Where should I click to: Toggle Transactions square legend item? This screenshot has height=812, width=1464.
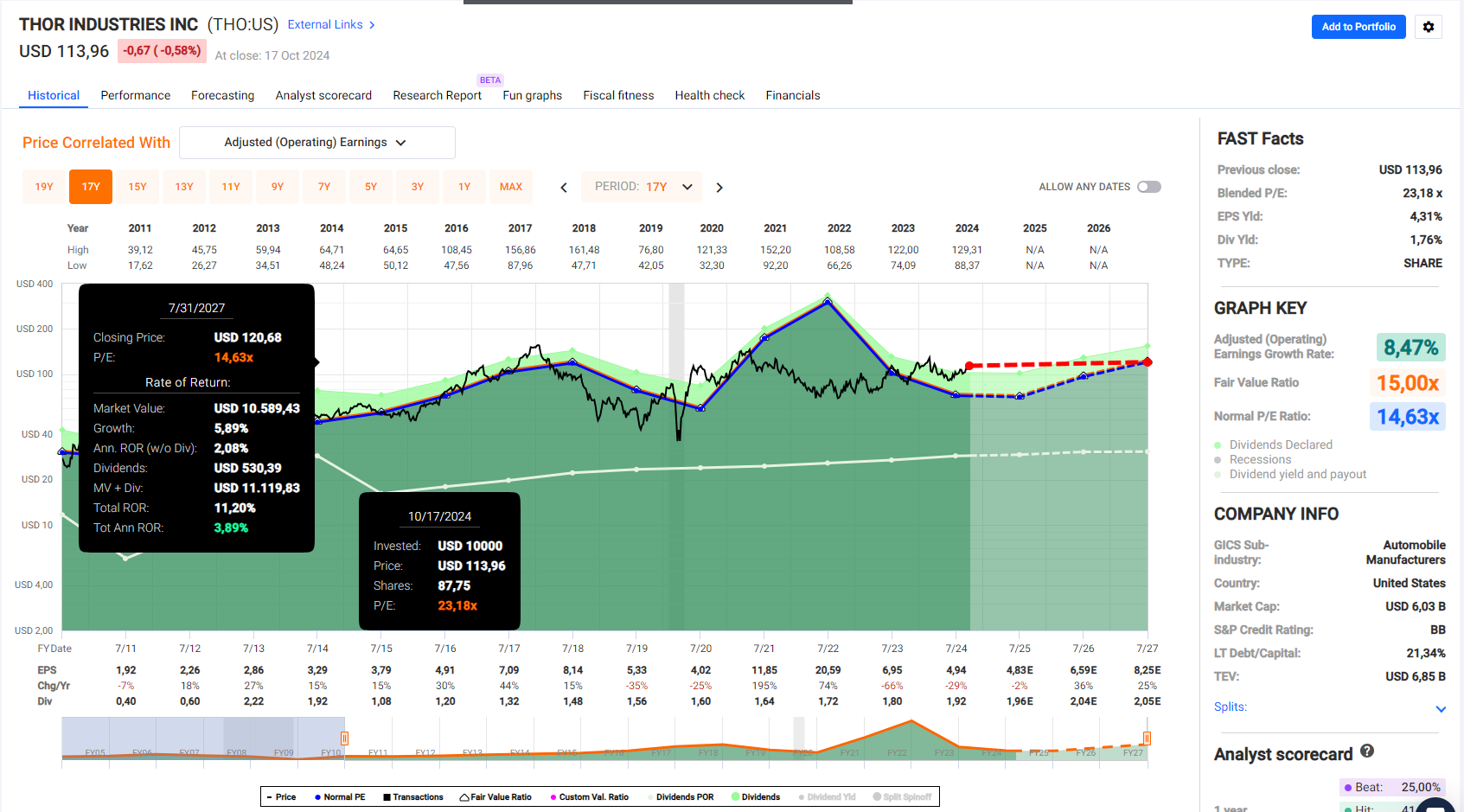click(x=413, y=797)
